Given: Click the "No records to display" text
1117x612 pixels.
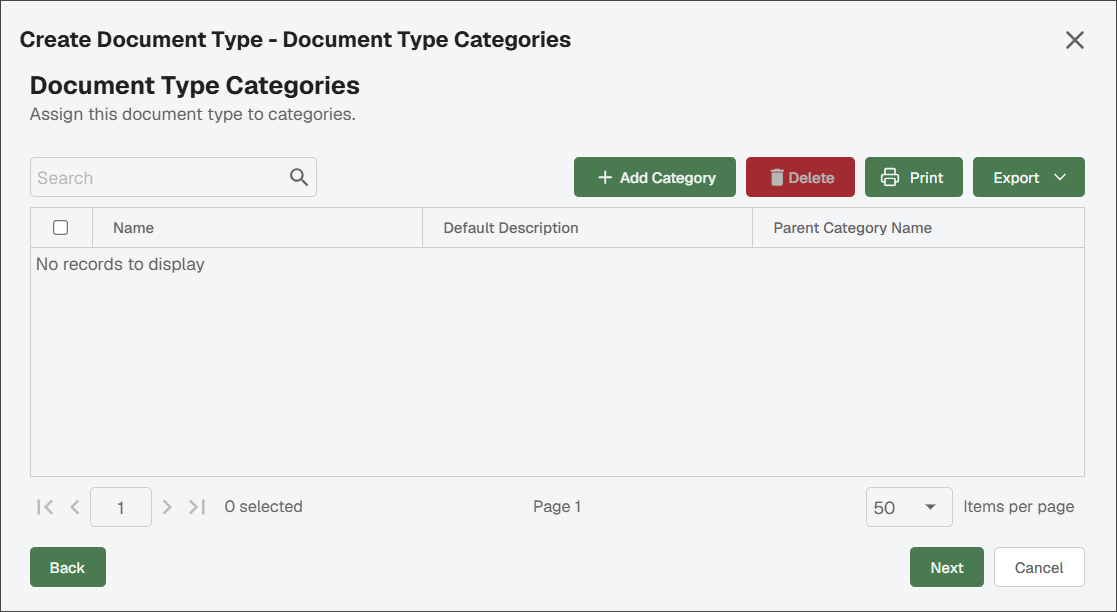Looking at the screenshot, I should coord(120,264).
